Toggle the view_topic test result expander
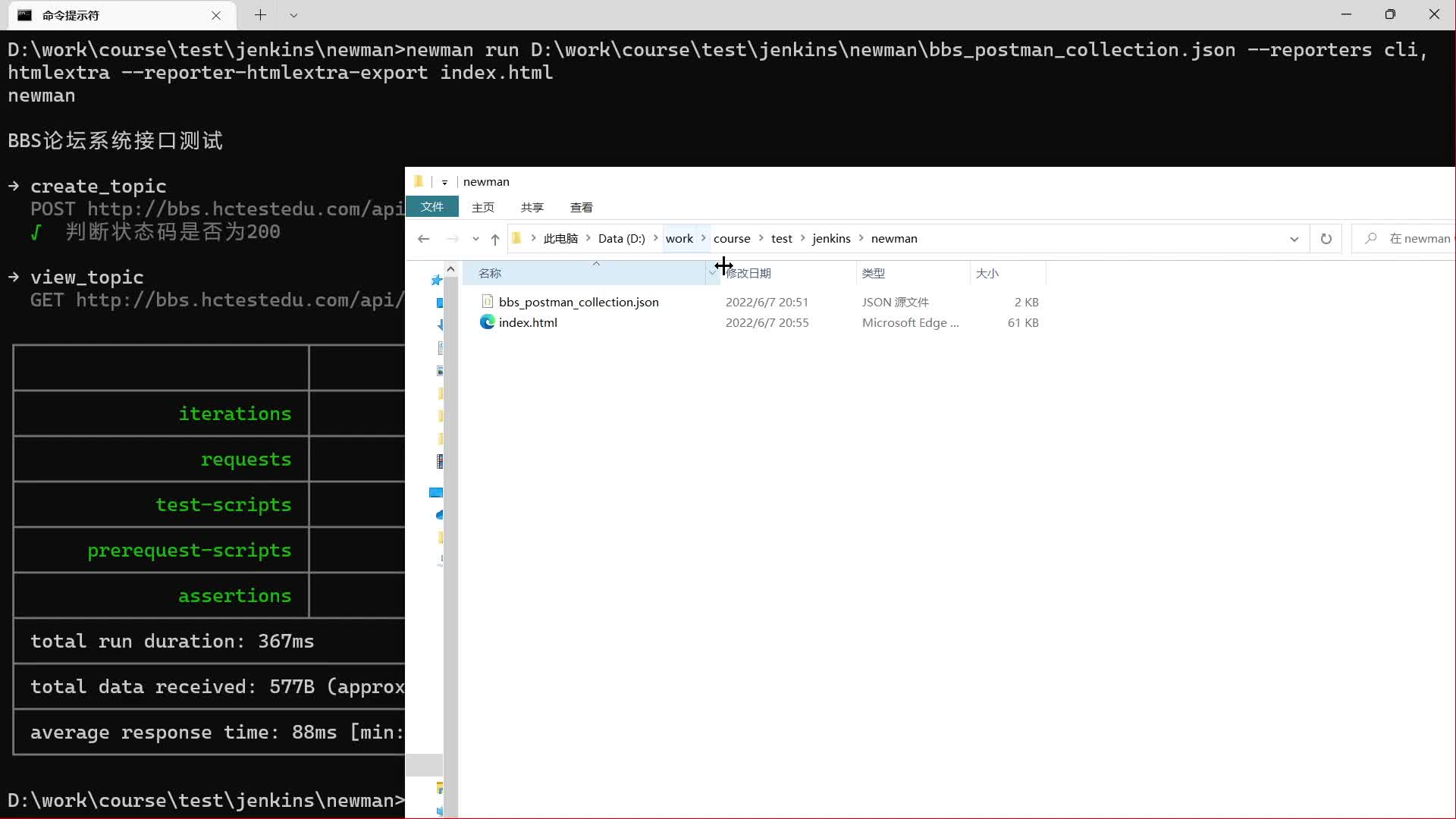The width and height of the screenshot is (1456, 819). 14,276
